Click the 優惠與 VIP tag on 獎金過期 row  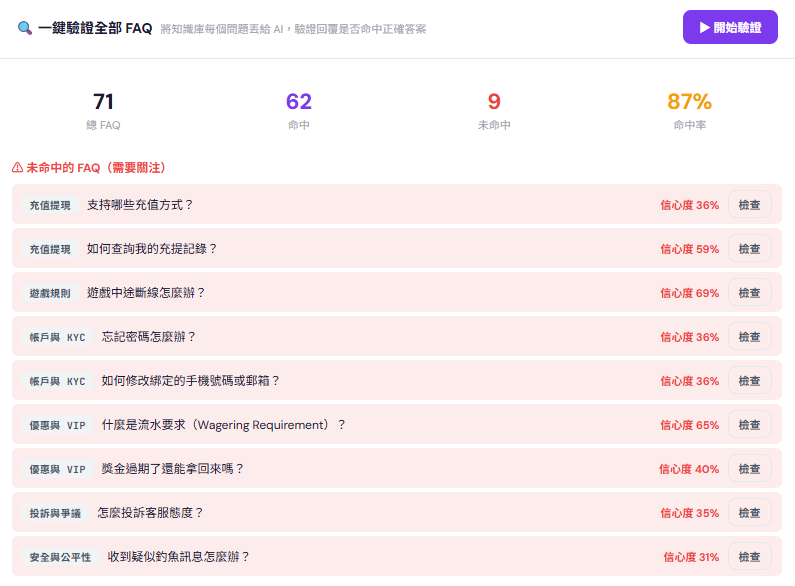(57, 469)
